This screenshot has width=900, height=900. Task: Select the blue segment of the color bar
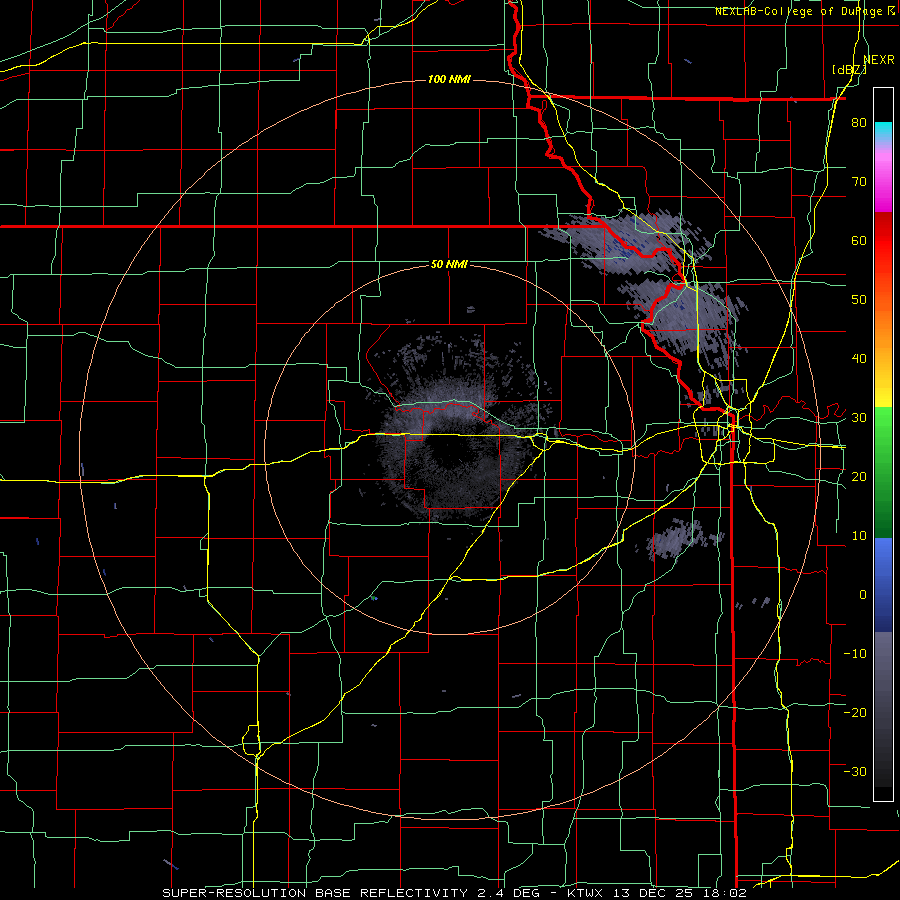[883, 584]
